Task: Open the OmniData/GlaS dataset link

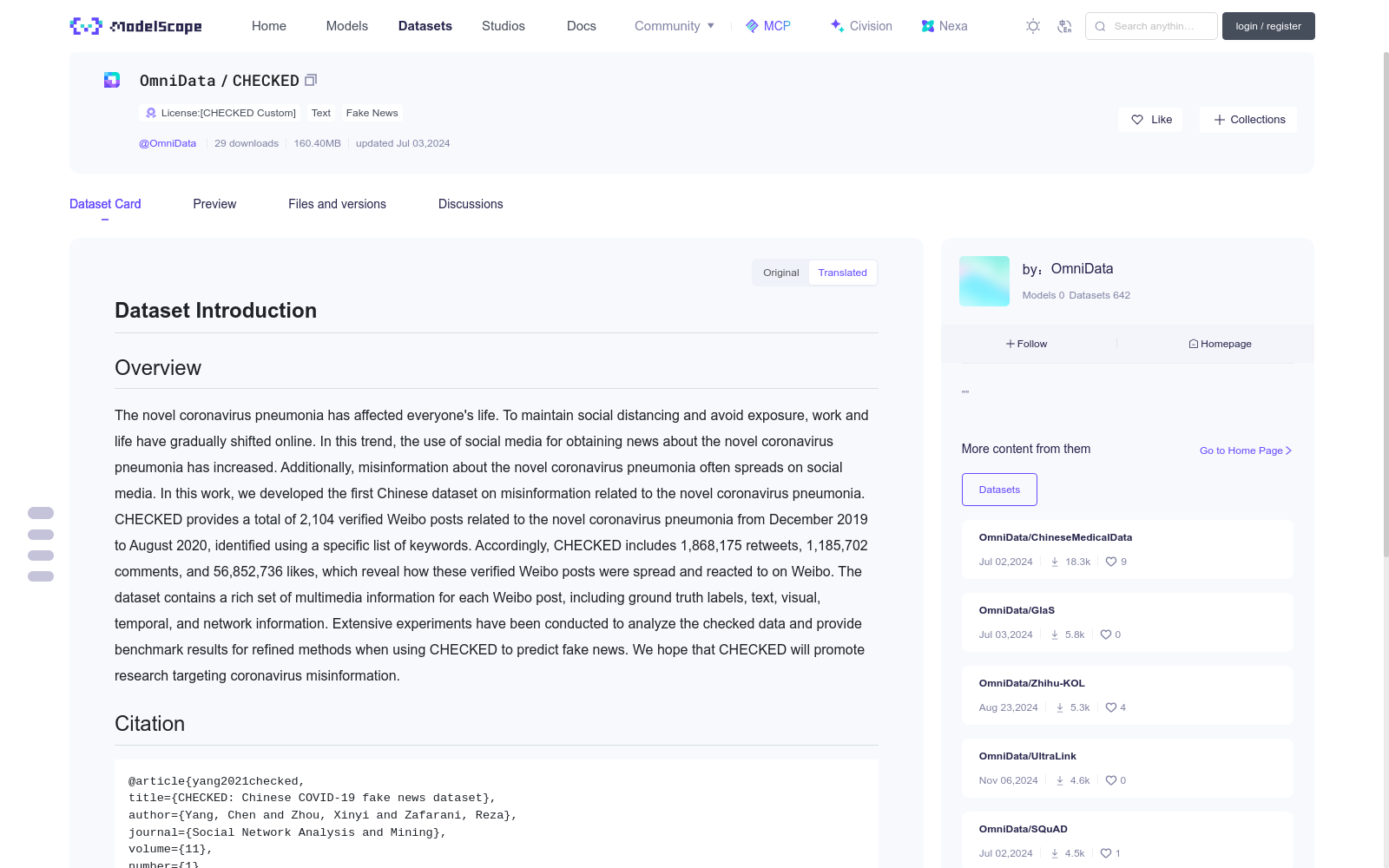Action: (x=1017, y=610)
